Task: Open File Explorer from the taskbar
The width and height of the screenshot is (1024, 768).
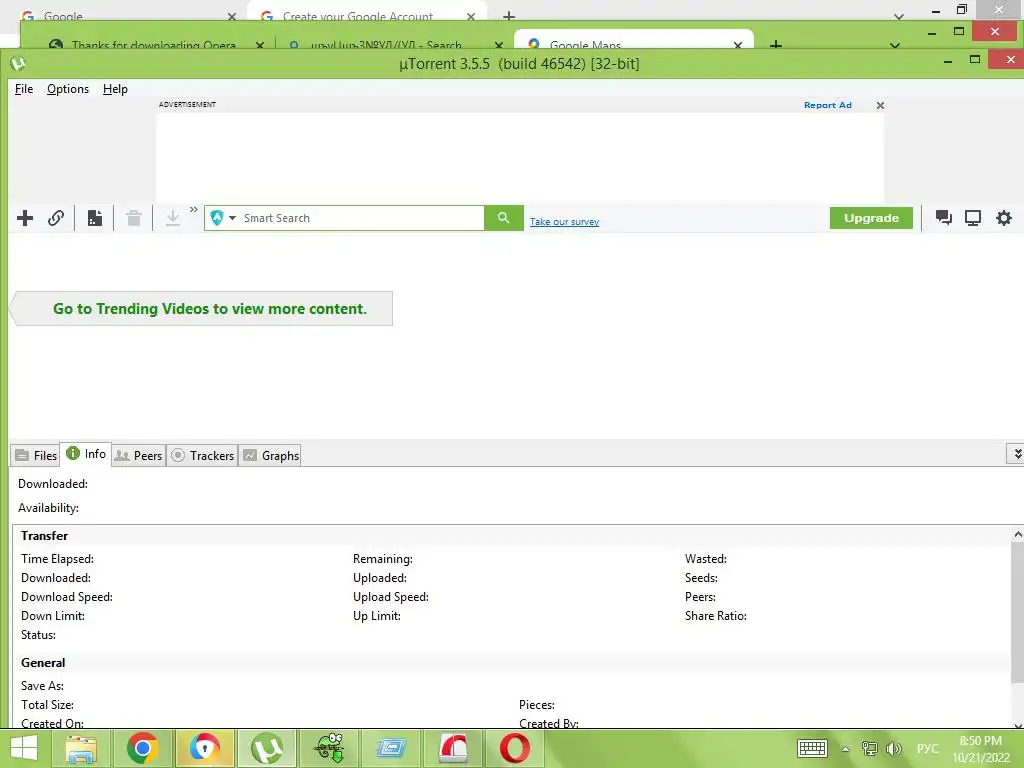Action: [81, 748]
